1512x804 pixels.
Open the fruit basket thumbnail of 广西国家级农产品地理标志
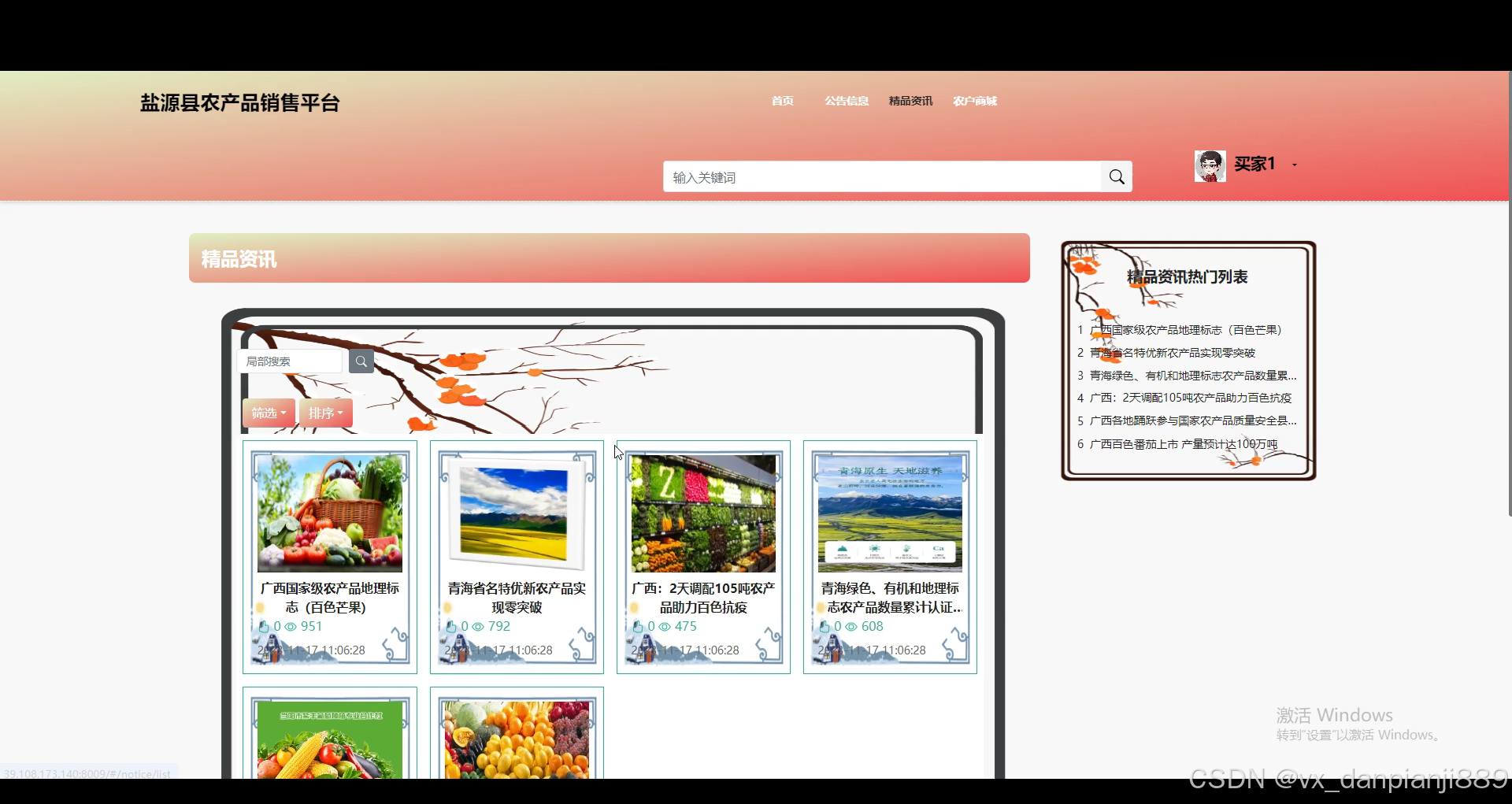pos(330,513)
